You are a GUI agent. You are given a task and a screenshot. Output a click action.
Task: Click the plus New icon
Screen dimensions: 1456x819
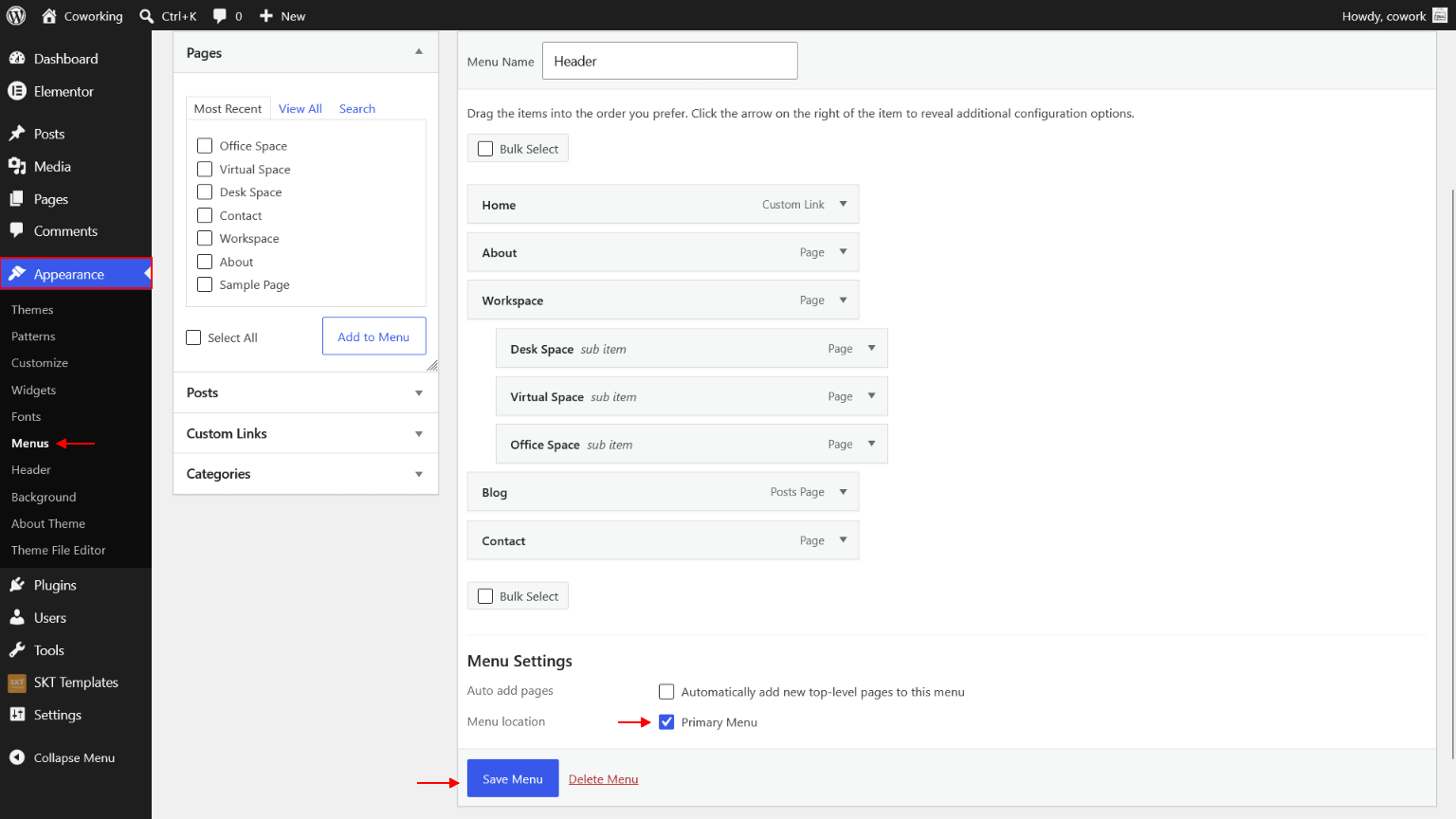coord(266,16)
